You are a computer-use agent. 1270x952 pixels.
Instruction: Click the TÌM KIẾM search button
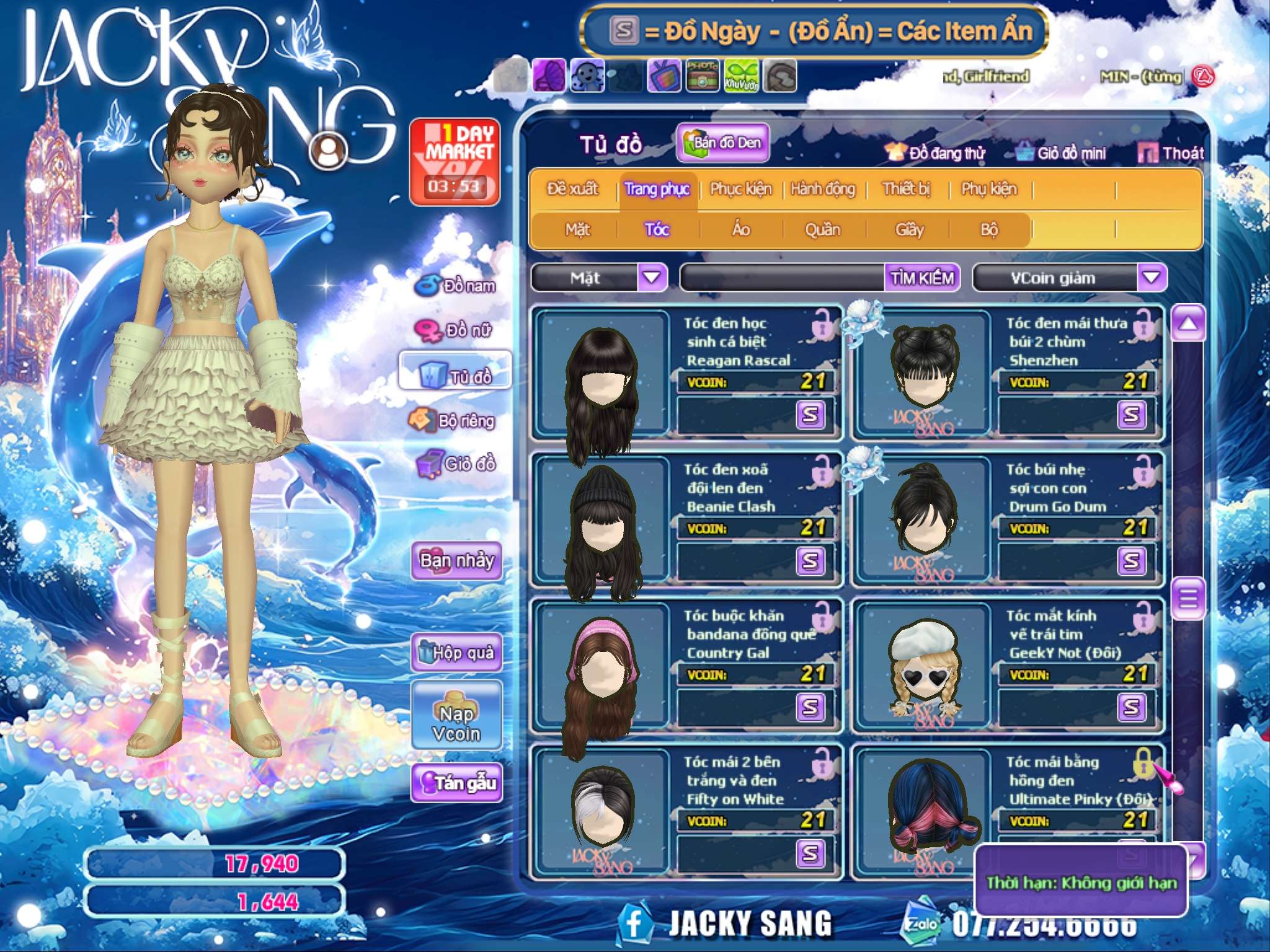pos(922,278)
